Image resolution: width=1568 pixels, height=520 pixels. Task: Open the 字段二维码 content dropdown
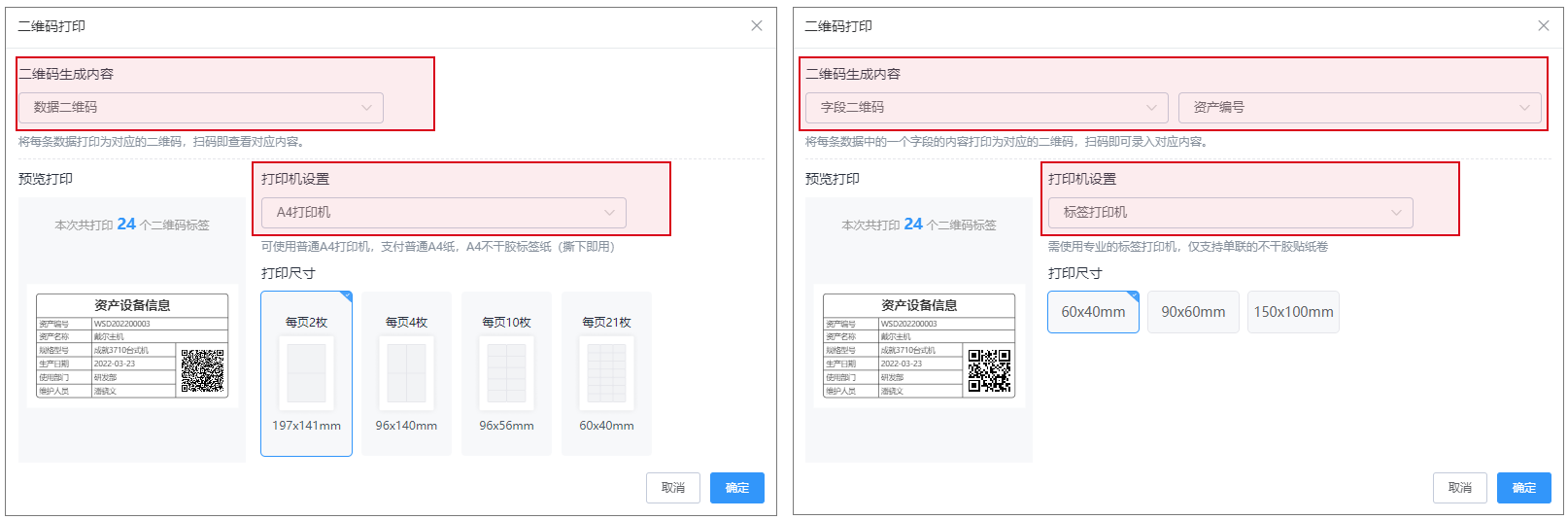click(987, 107)
